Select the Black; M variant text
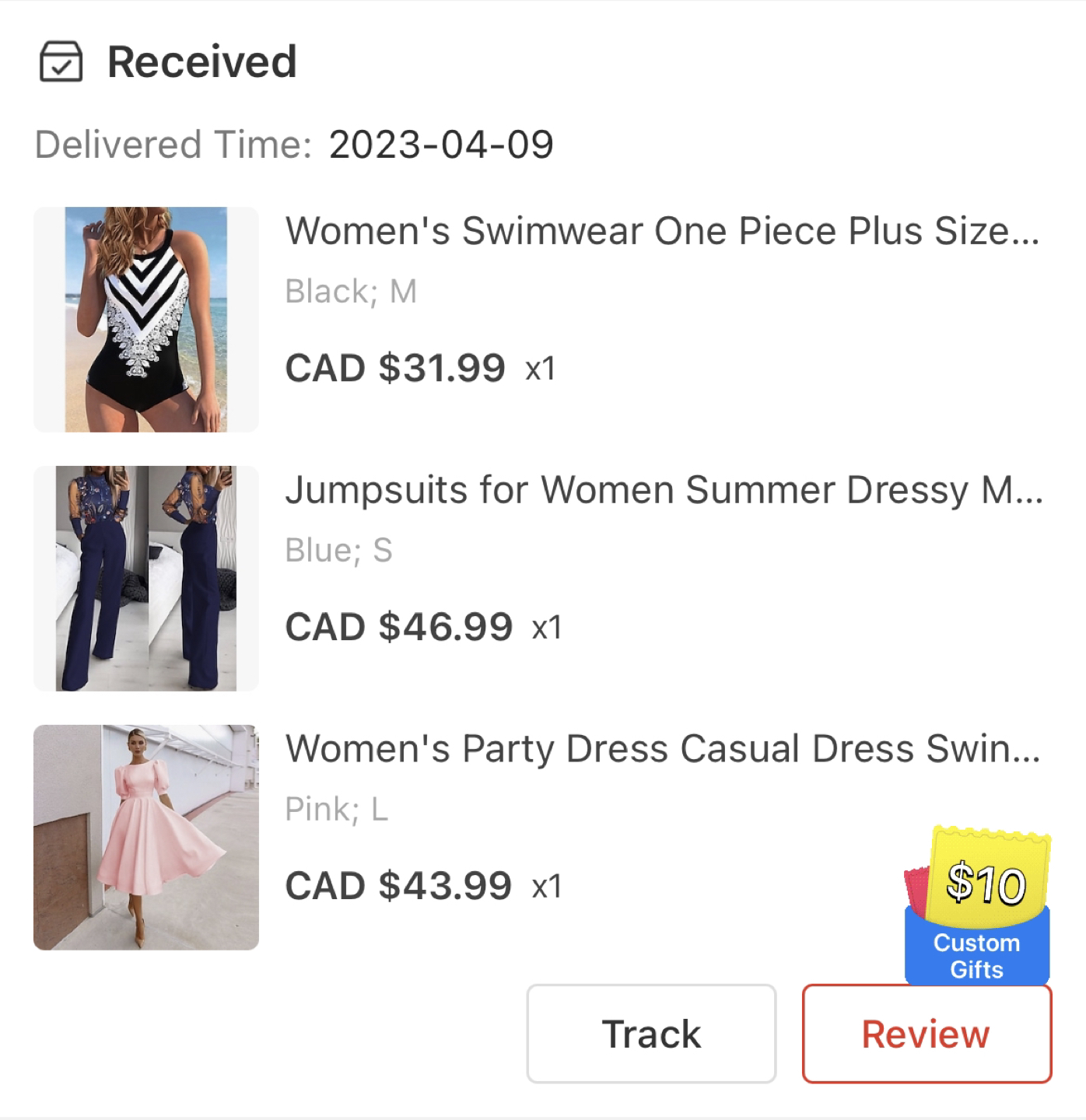This screenshot has width=1086, height=1120. (x=351, y=292)
